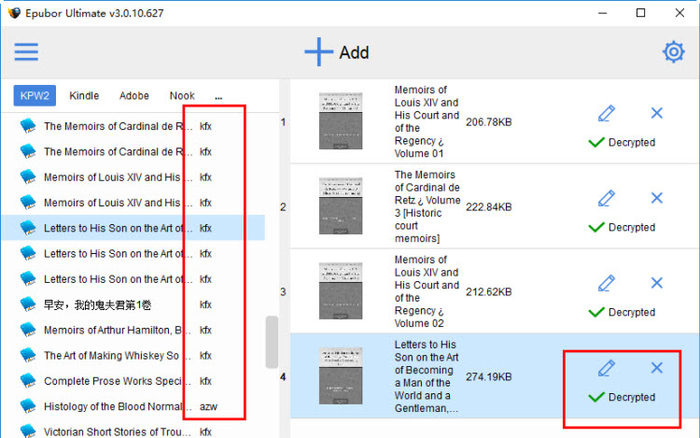The width and height of the screenshot is (700, 438).
Task: Edit metadata of Memoirs of Cardinal de Retz Volume 3
Action: (606, 198)
